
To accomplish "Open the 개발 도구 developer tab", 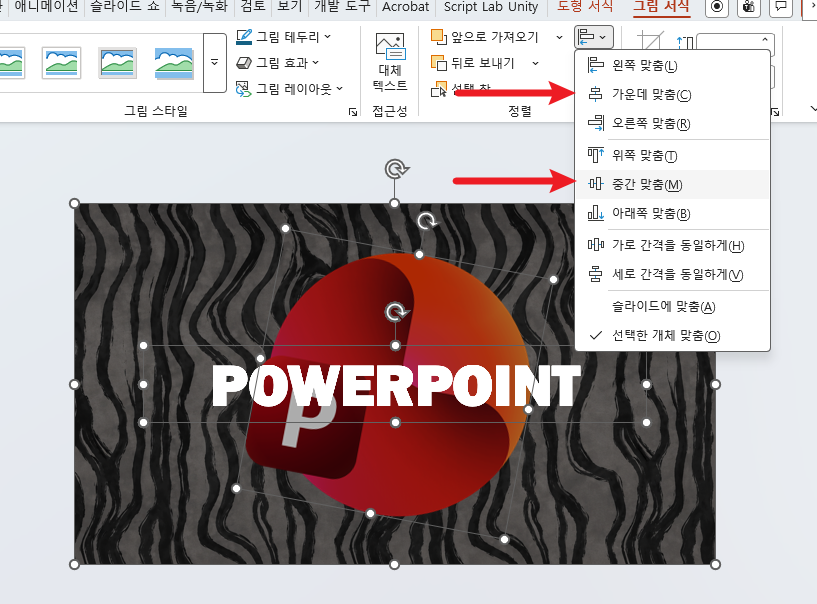I will (342, 7).
